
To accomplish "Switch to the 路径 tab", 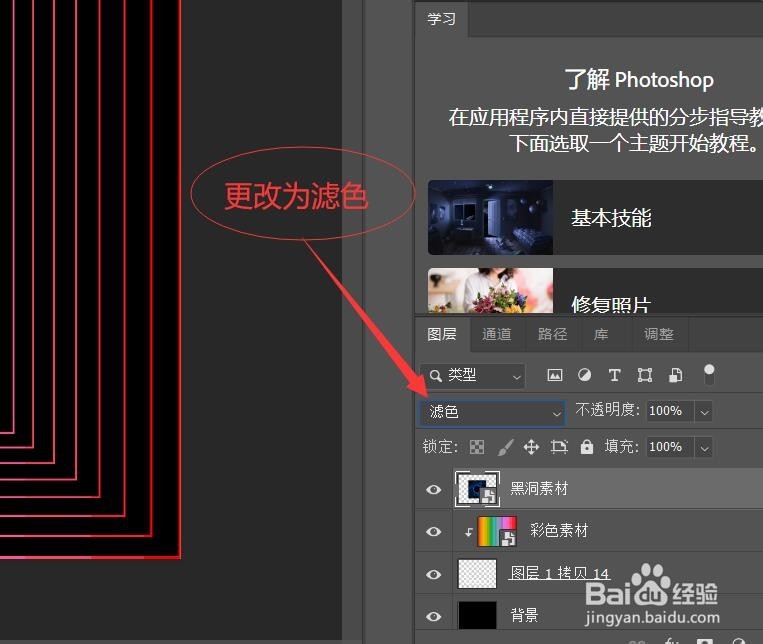I will [553, 334].
